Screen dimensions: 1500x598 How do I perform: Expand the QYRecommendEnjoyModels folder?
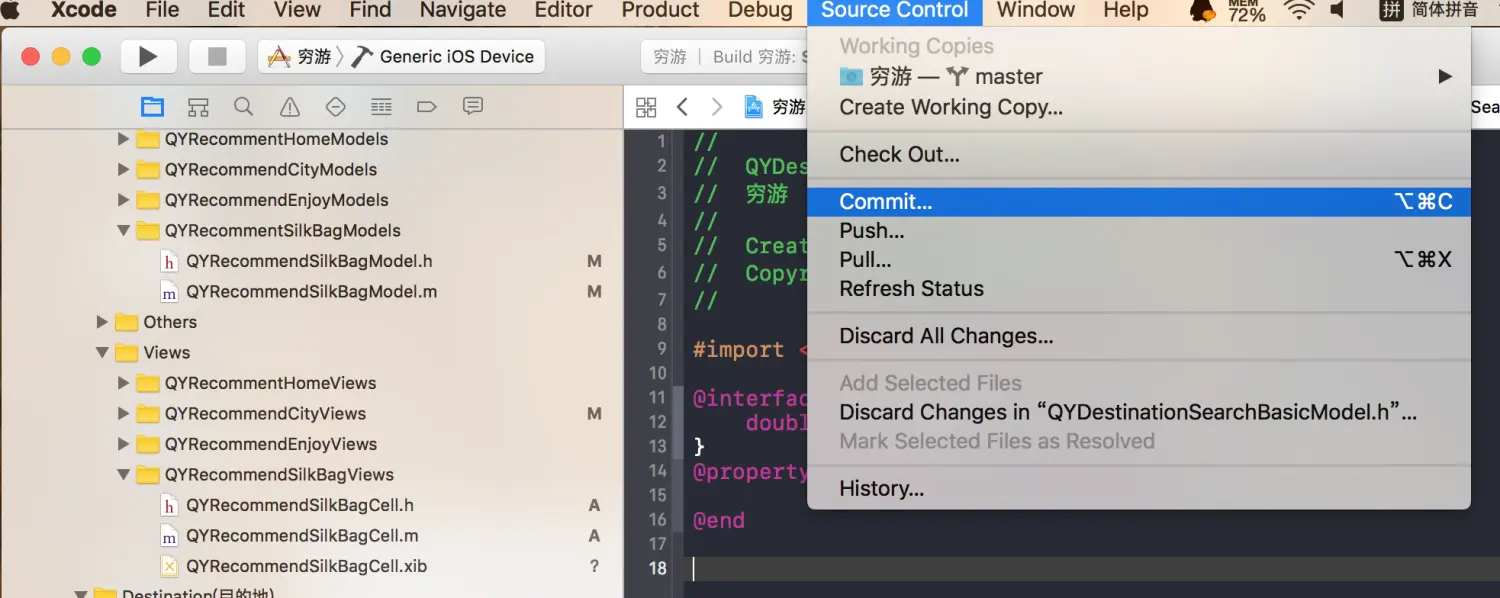123,200
